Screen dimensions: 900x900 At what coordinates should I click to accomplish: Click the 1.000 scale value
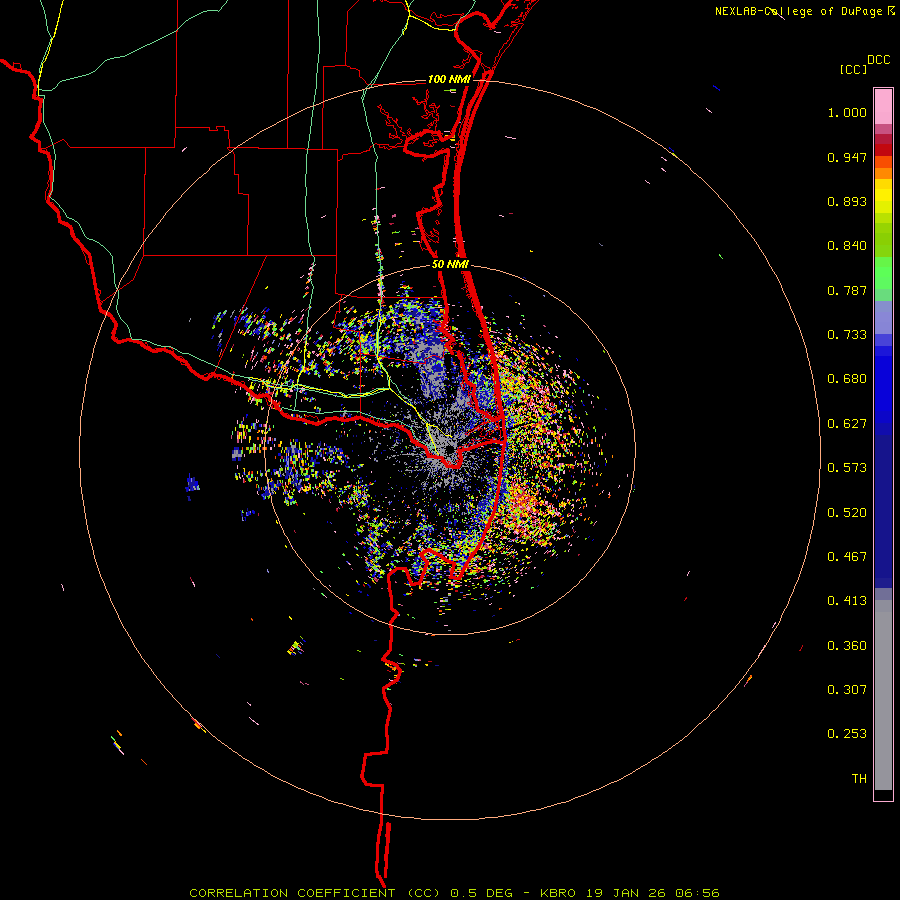point(847,112)
